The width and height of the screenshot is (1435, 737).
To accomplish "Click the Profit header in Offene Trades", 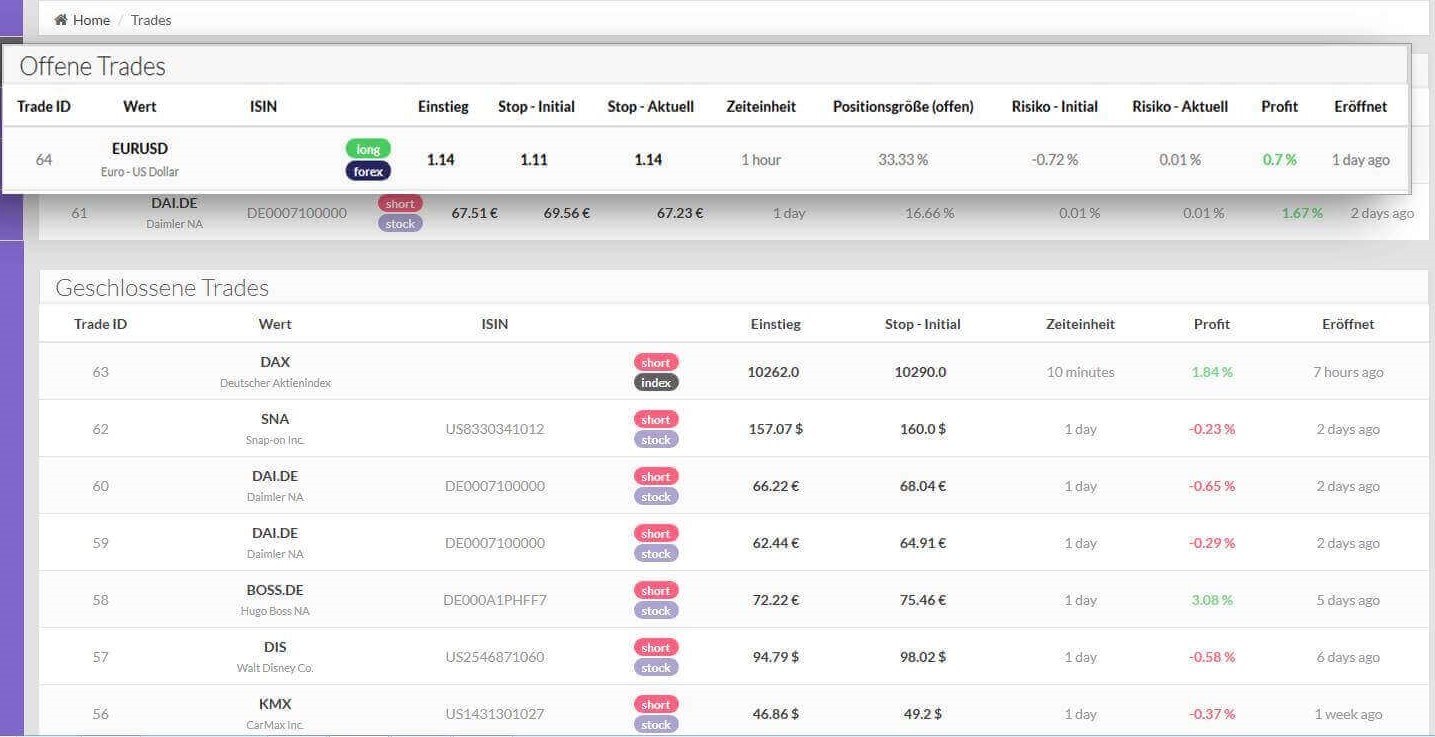I will (x=1279, y=107).
